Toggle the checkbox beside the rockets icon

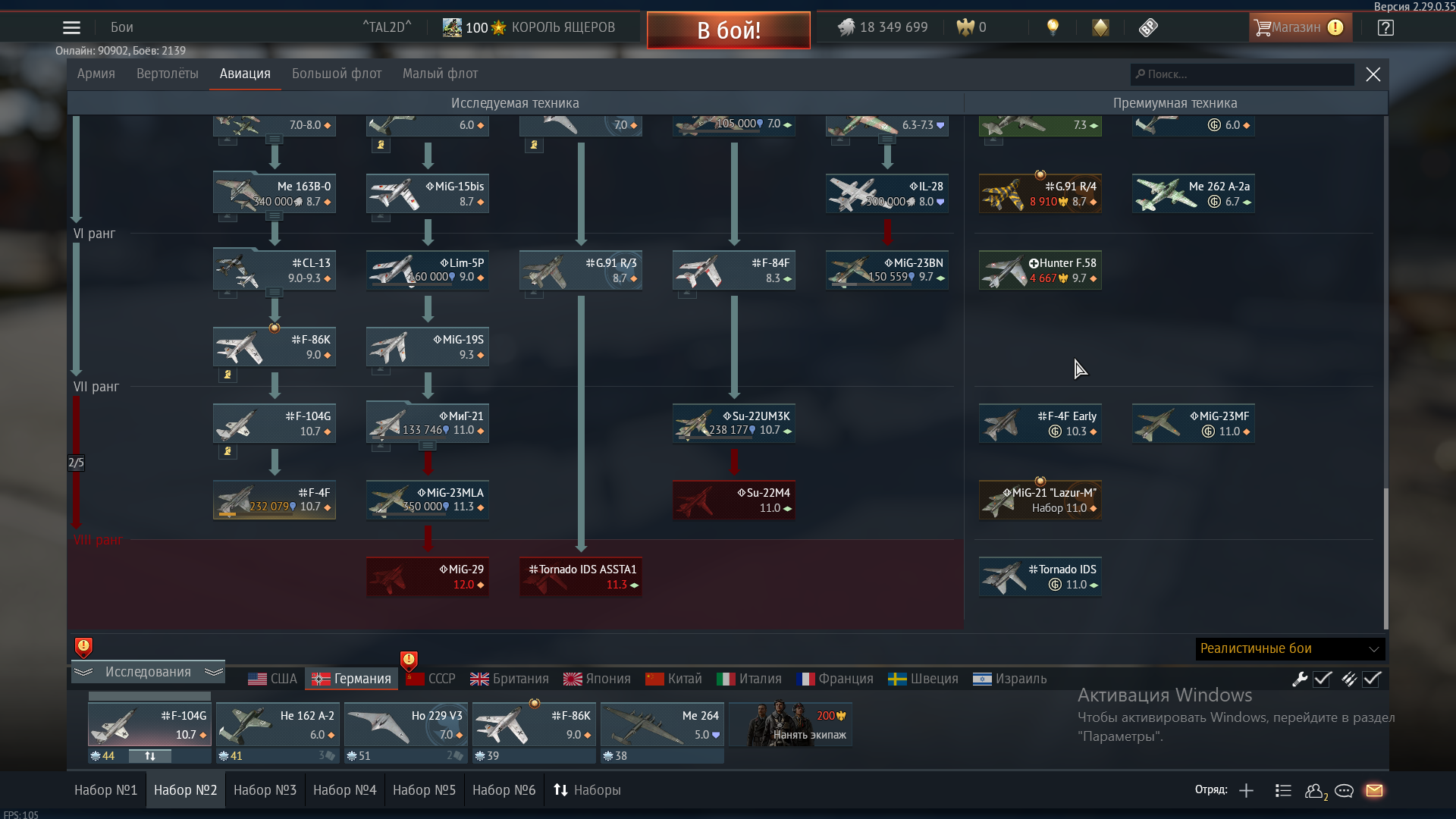(x=1371, y=679)
